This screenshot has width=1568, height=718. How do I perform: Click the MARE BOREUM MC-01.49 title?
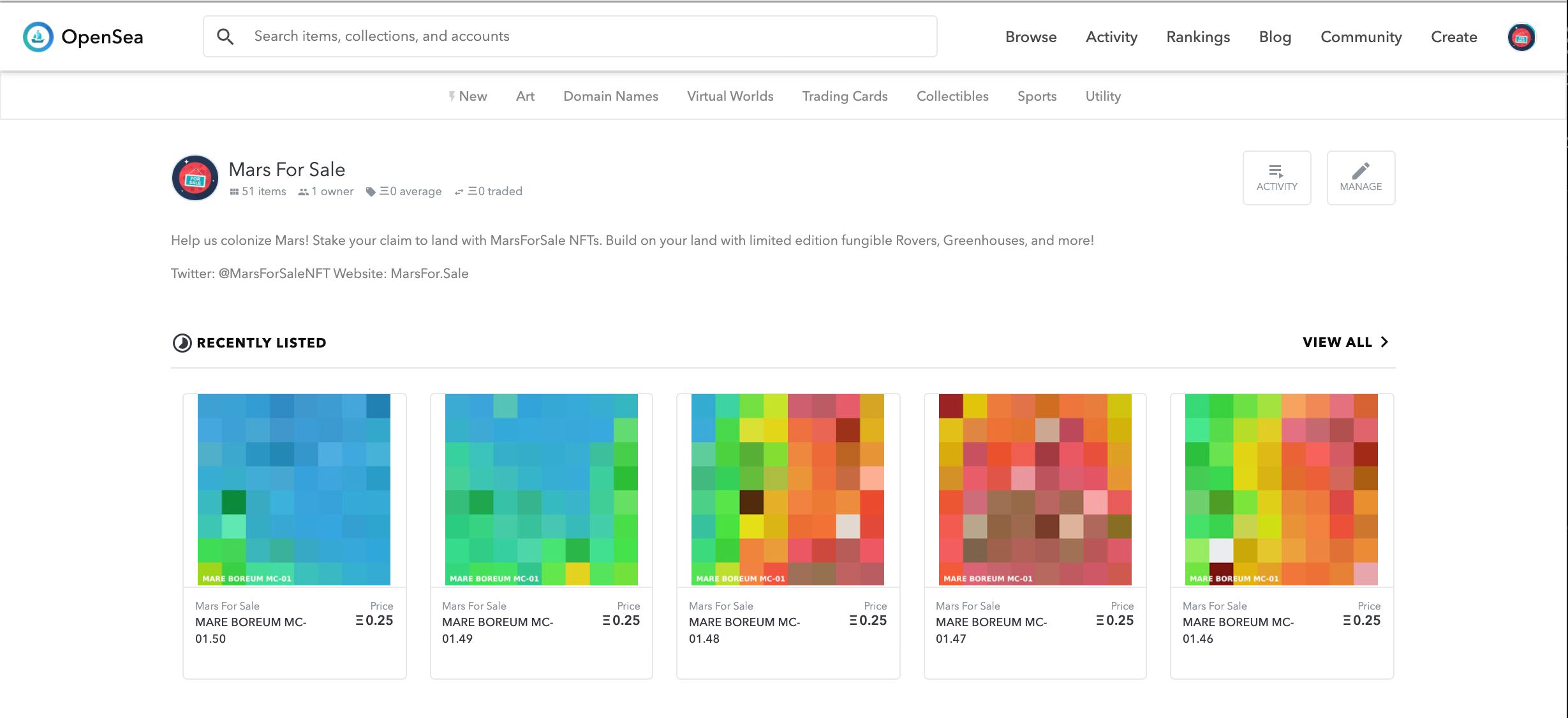pos(498,630)
